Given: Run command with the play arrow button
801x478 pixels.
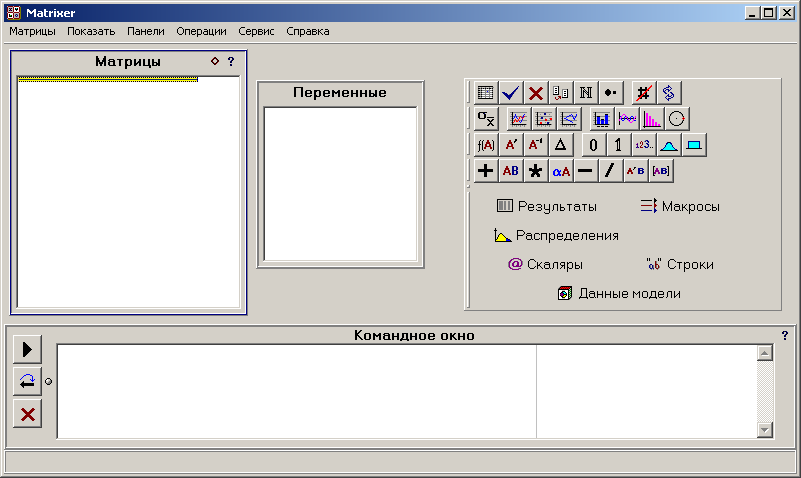Looking at the screenshot, I should pos(27,349).
